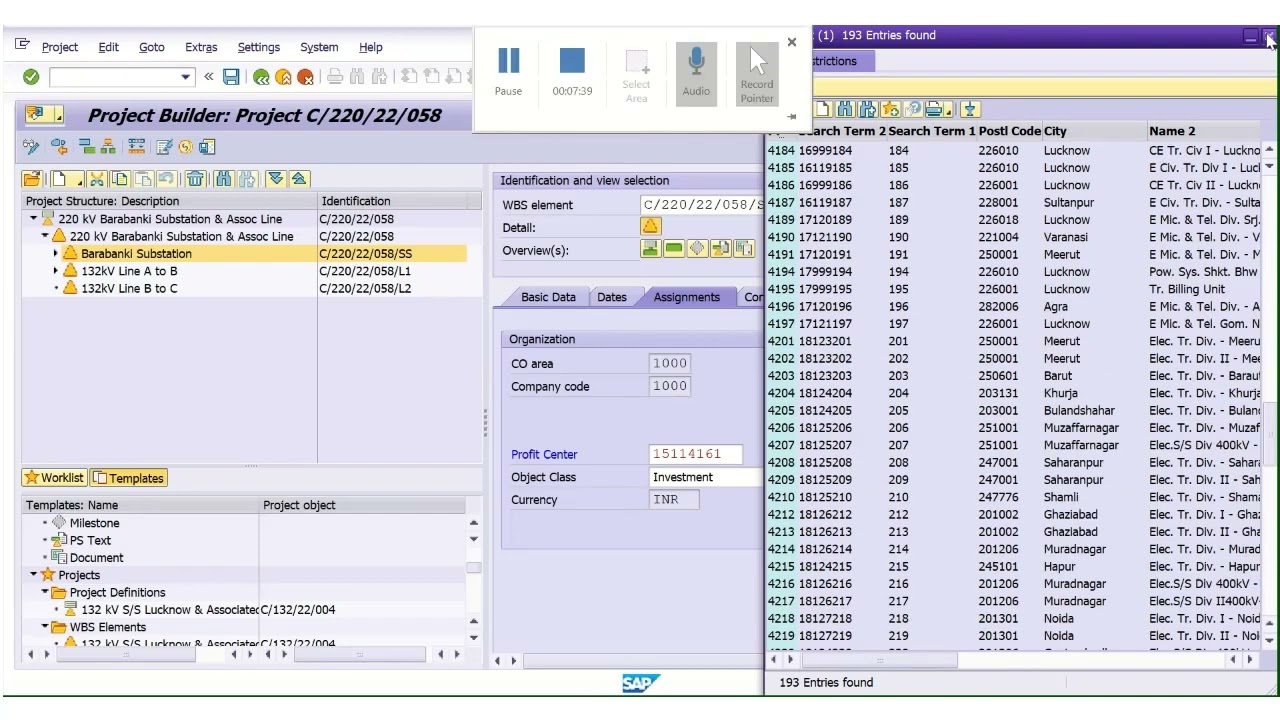Click the orange Exit icon in toolbar
The width and height of the screenshot is (1280, 720).
(x=283, y=77)
